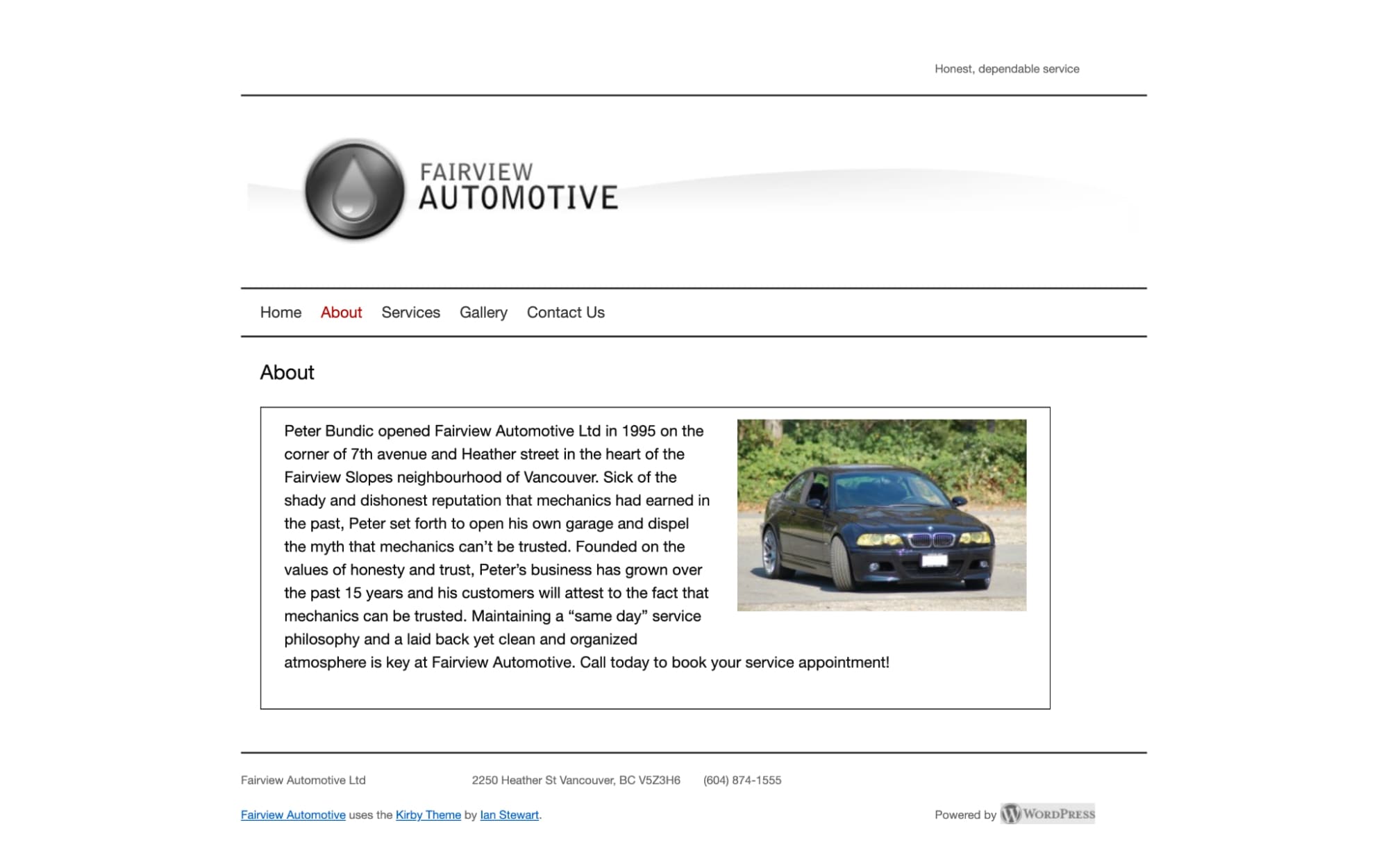The image size is (1388, 868).
Task: Click the About page heading
Action: [287, 372]
